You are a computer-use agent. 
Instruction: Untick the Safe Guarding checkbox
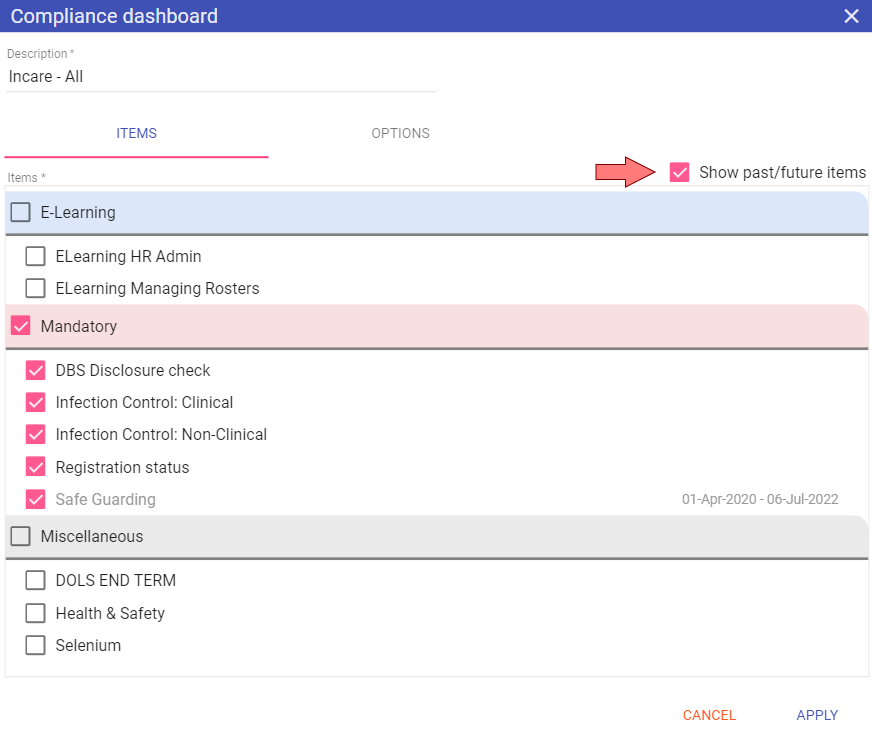point(36,500)
